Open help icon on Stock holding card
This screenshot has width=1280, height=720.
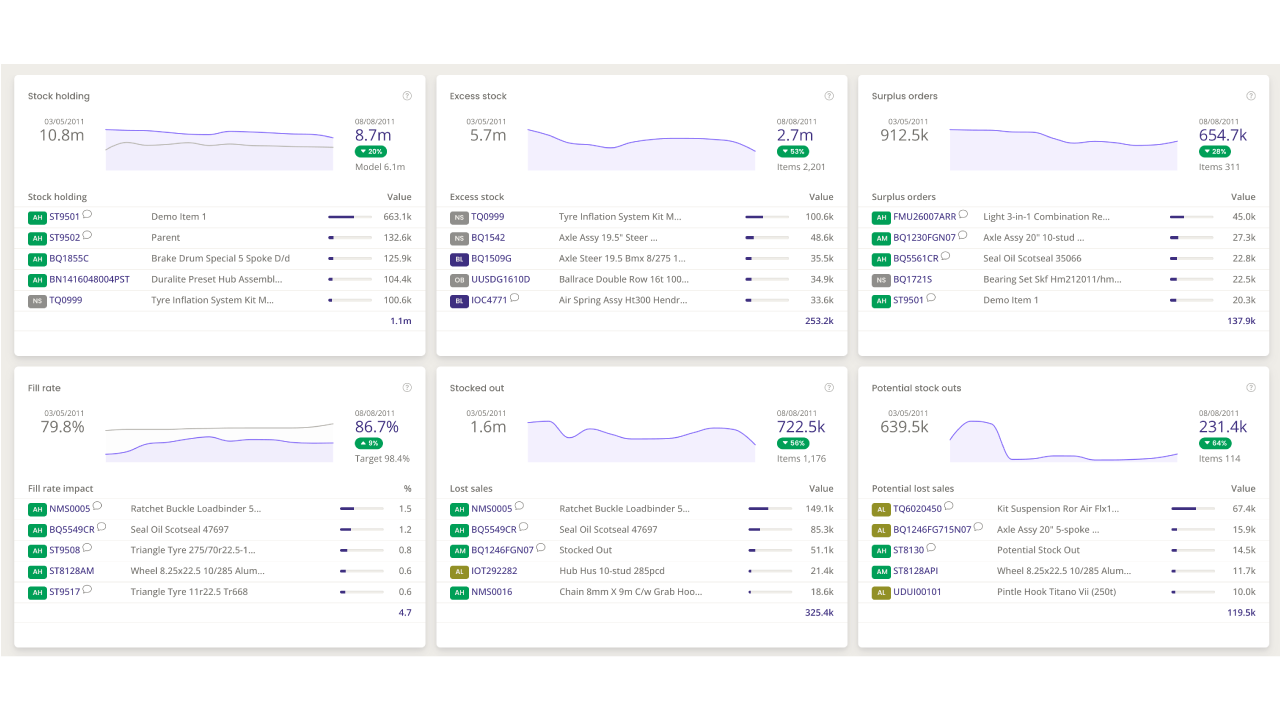pyautogui.click(x=407, y=96)
